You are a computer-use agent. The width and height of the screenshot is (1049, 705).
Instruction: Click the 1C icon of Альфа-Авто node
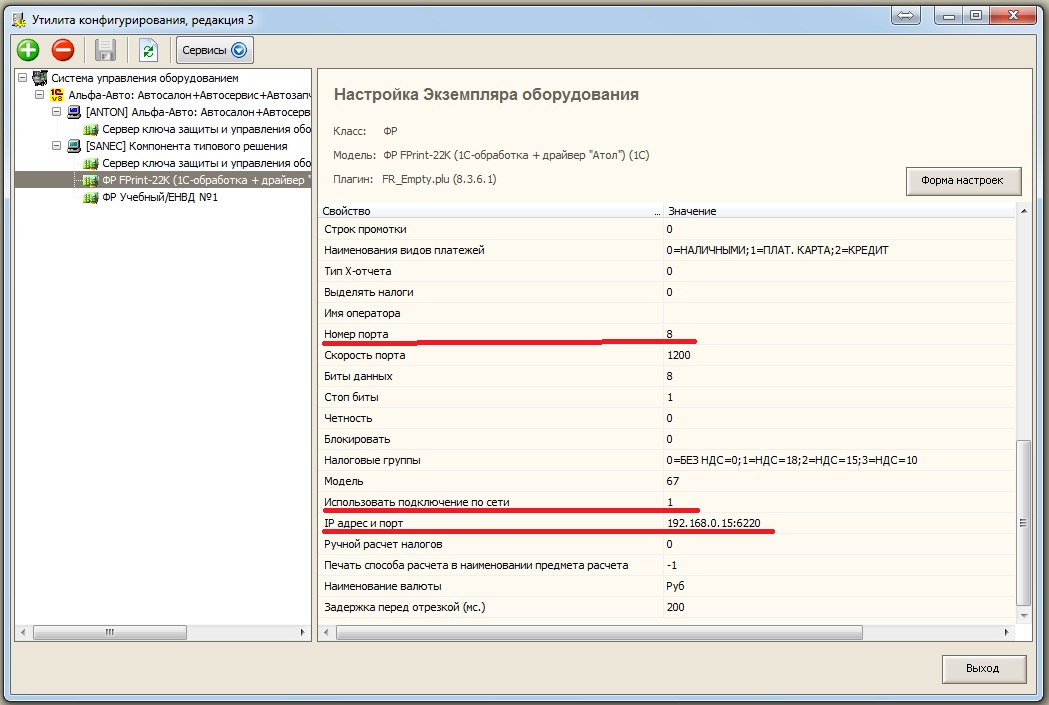click(x=58, y=95)
